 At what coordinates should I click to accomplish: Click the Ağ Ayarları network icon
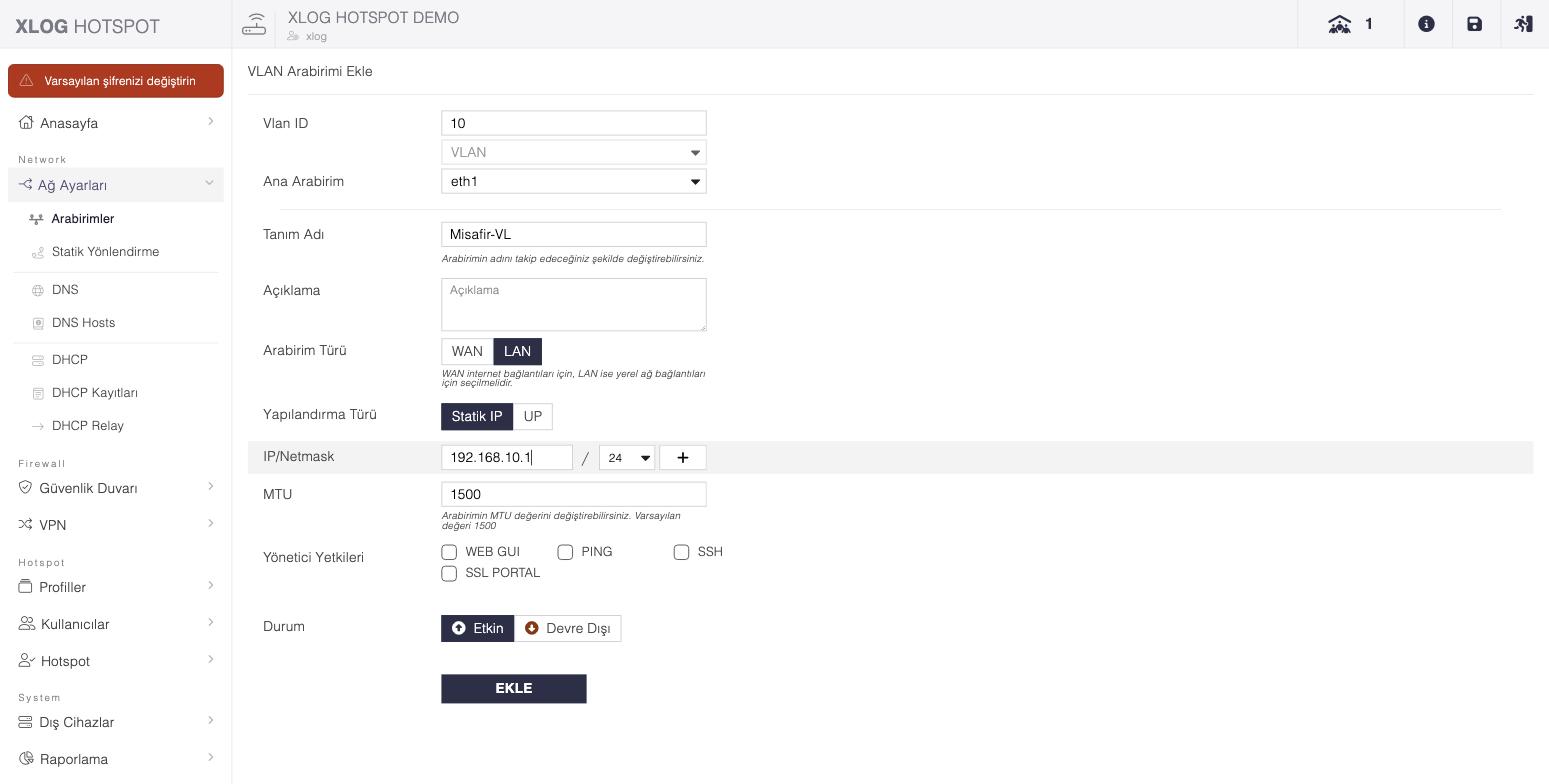(25, 185)
